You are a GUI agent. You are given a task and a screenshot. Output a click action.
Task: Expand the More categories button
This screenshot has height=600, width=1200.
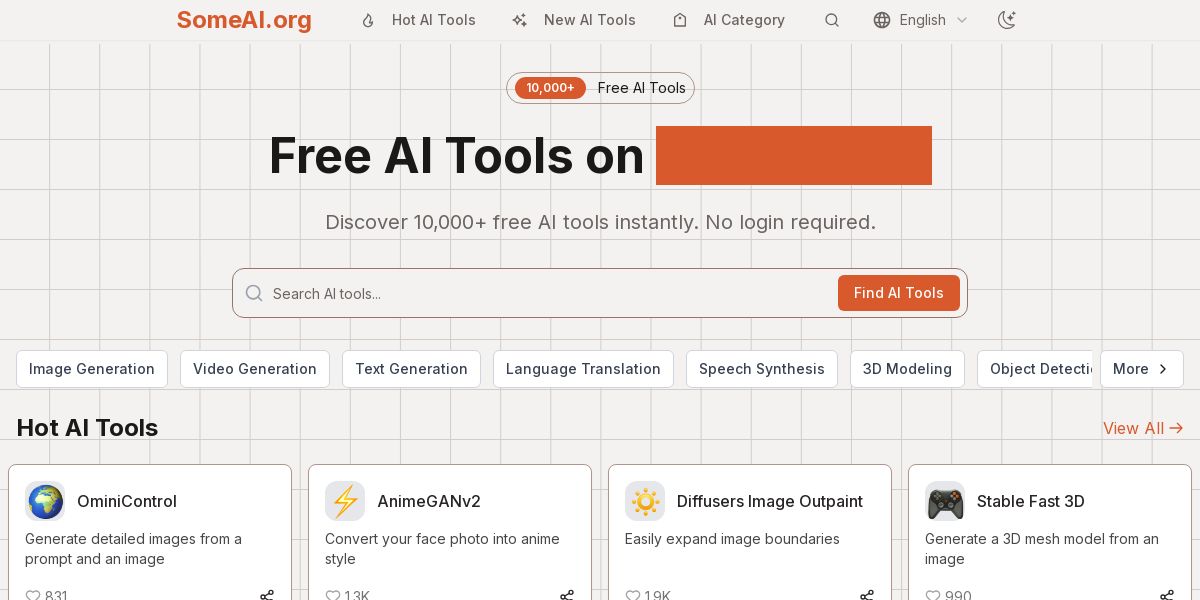[1142, 369]
